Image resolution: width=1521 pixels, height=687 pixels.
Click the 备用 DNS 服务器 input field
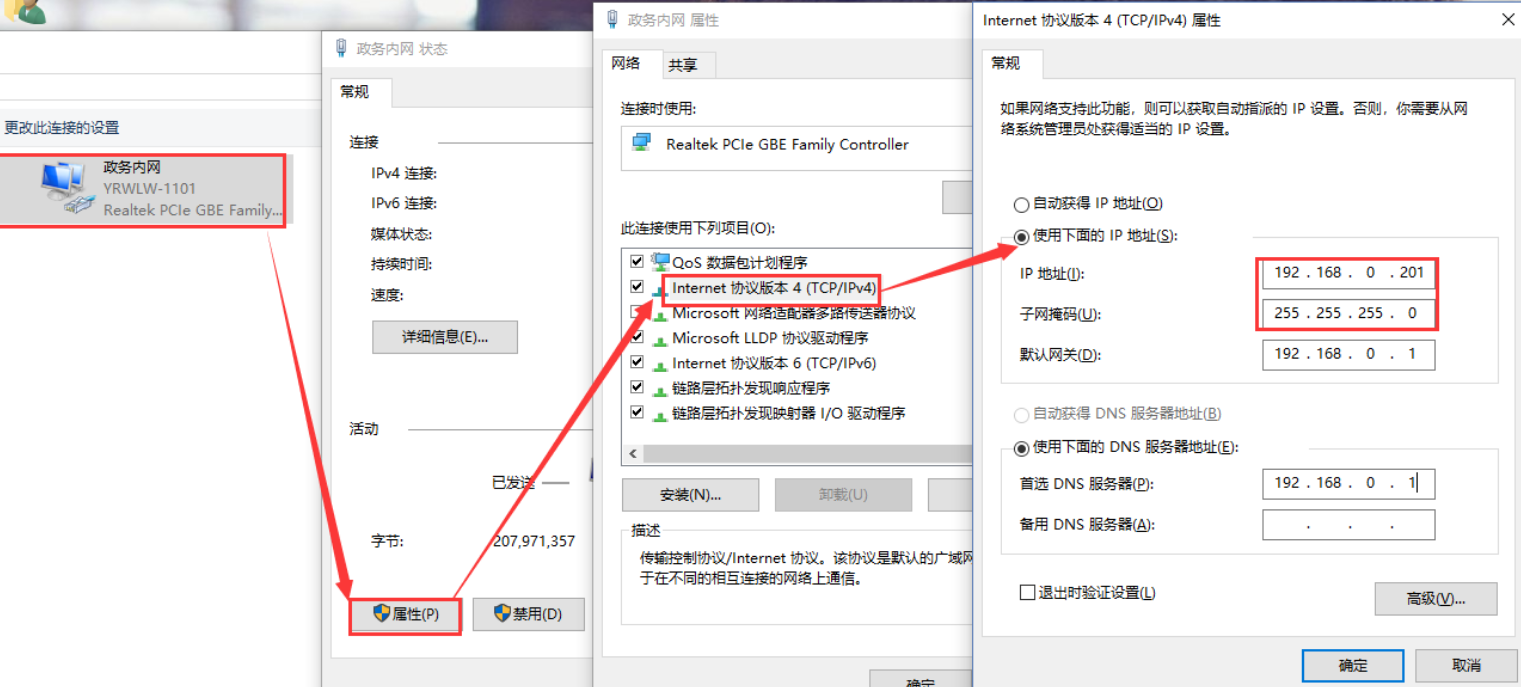1348,524
